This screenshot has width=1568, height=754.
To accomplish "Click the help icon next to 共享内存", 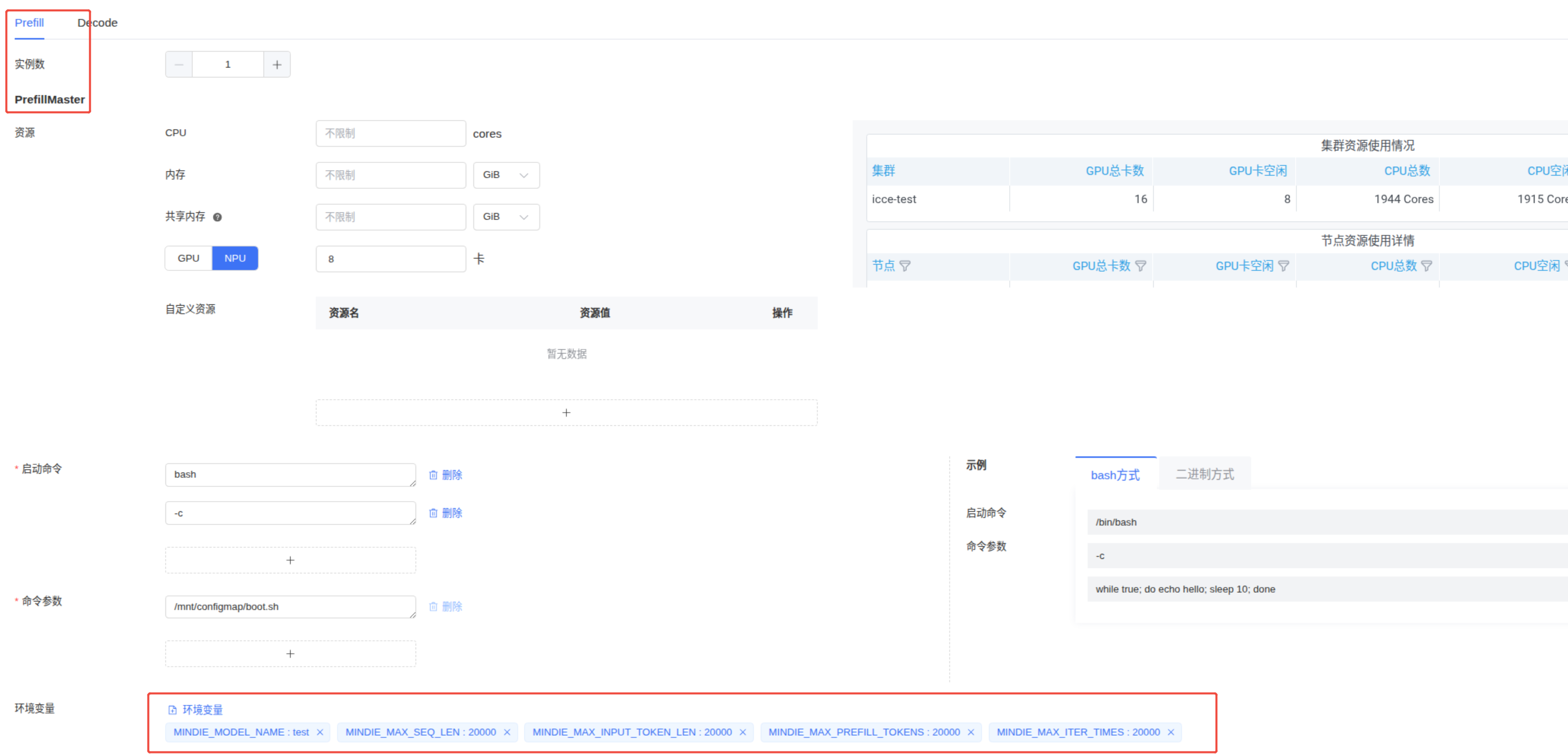I will click(x=217, y=217).
